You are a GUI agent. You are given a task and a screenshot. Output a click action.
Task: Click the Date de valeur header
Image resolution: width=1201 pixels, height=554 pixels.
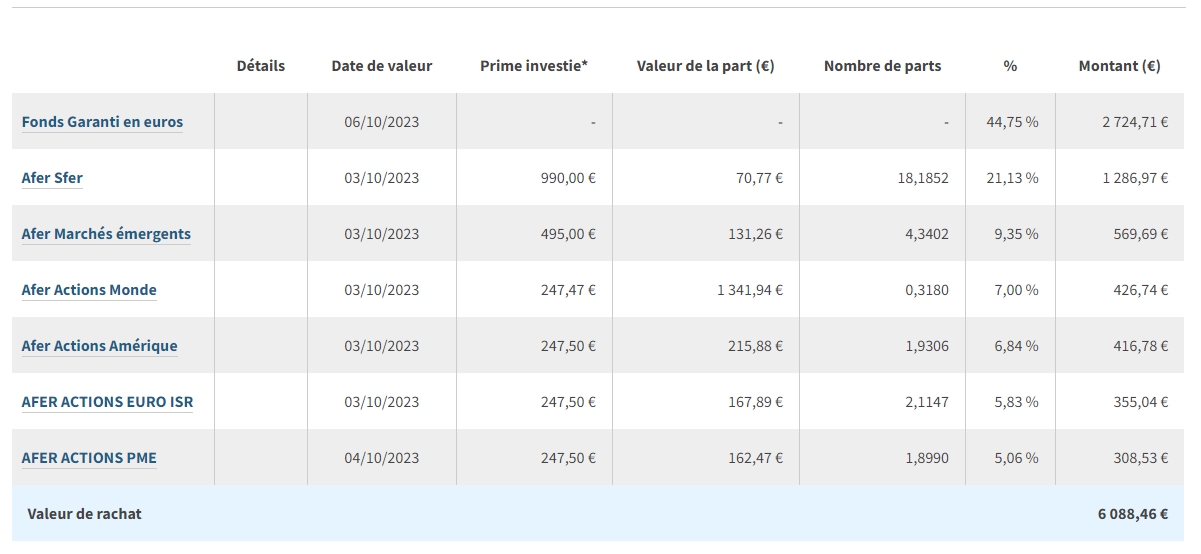tap(382, 66)
